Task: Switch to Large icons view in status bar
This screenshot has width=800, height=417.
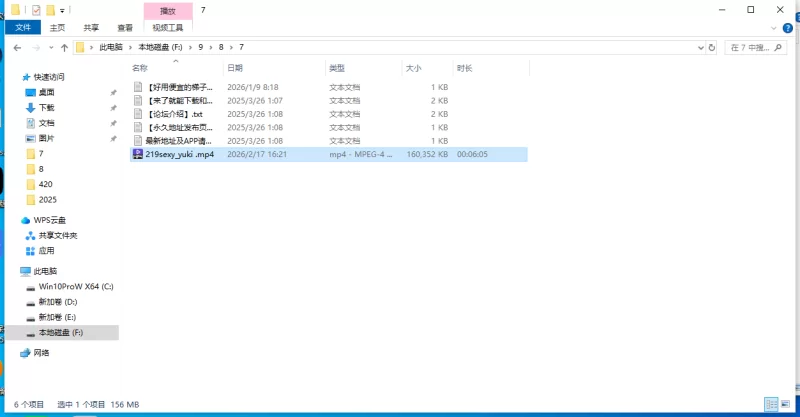Action: pyautogui.click(x=785, y=404)
